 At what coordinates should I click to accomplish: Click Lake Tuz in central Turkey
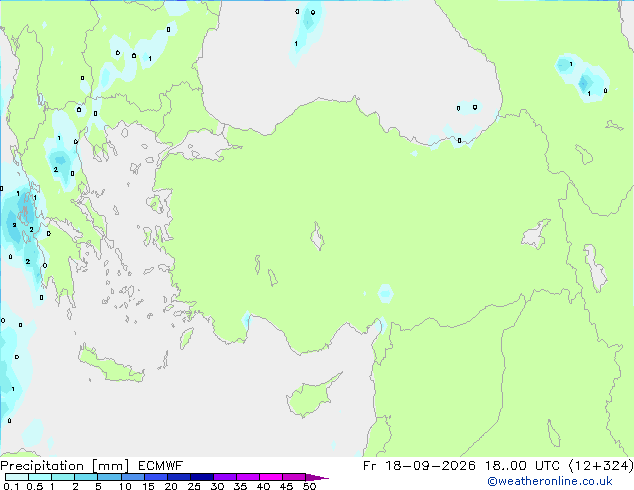(317, 236)
